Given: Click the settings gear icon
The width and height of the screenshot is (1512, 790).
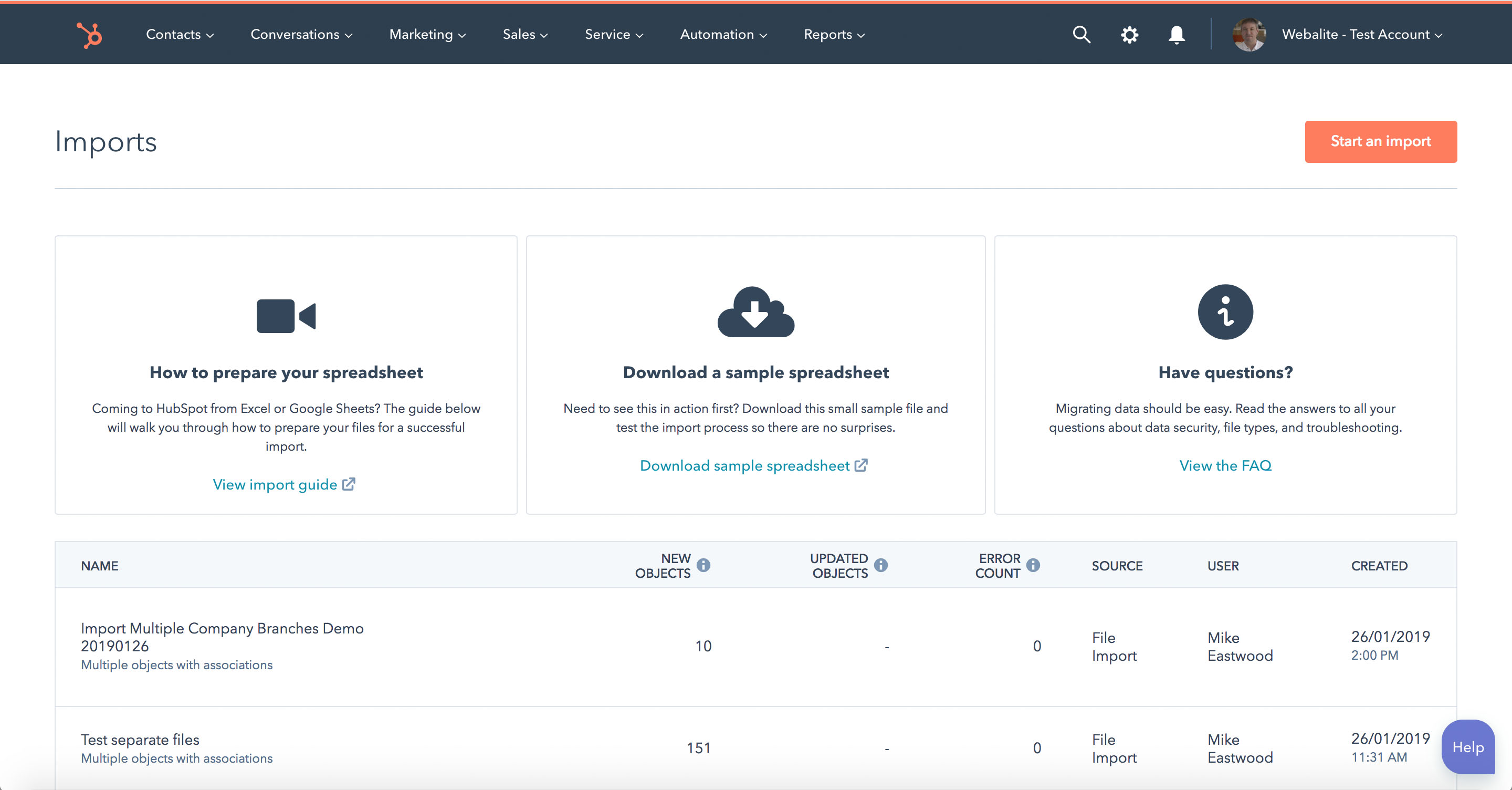Looking at the screenshot, I should point(1129,34).
